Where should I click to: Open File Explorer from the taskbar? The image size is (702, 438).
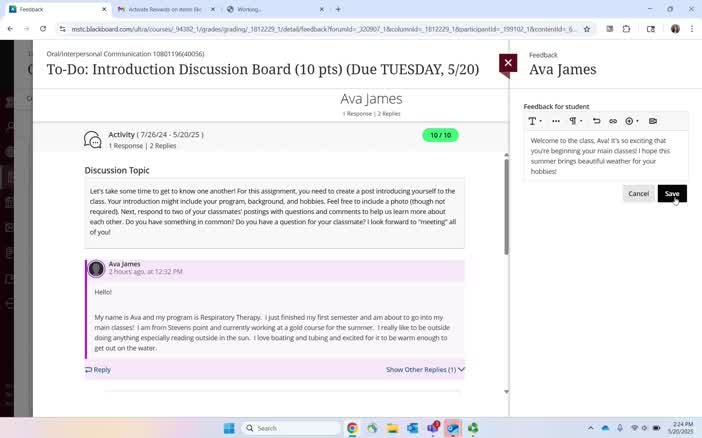(392, 428)
